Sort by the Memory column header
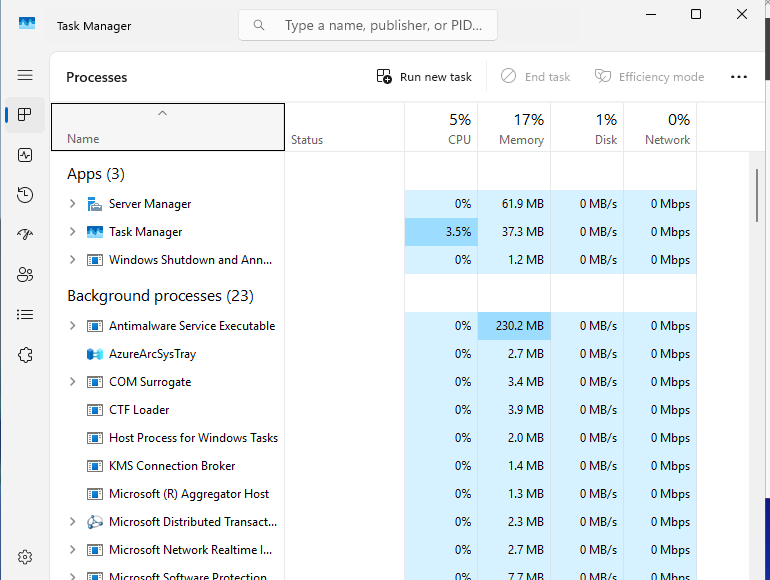The width and height of the screenshot is (770, 580). (x=514, y=127)
